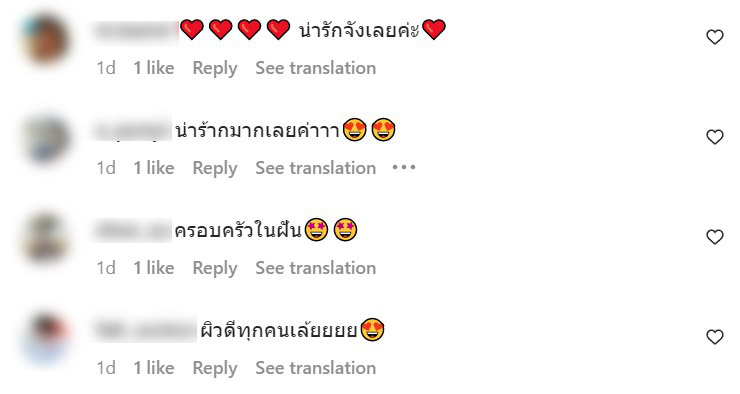View likes on the ครอบครัวในฝัน comment

(154, 268)
